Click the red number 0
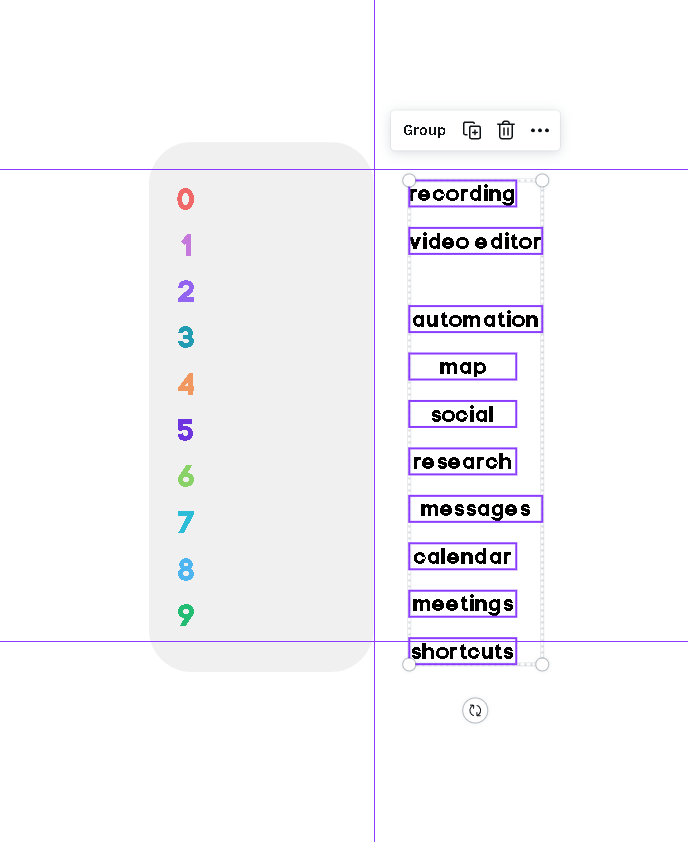 point(186,199)
